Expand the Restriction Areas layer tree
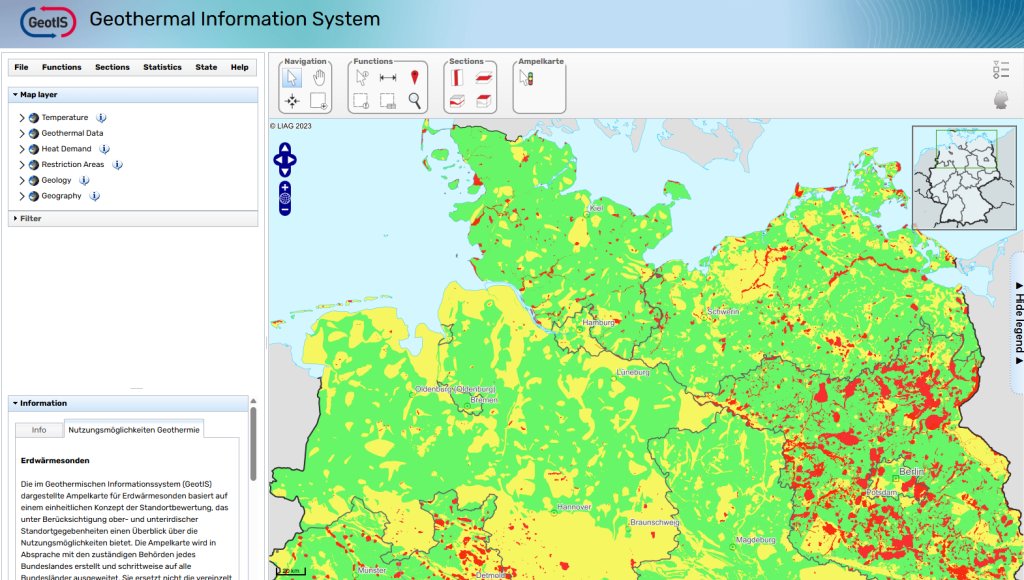Viewport: 1024px width, 580px height. [21, 164]
